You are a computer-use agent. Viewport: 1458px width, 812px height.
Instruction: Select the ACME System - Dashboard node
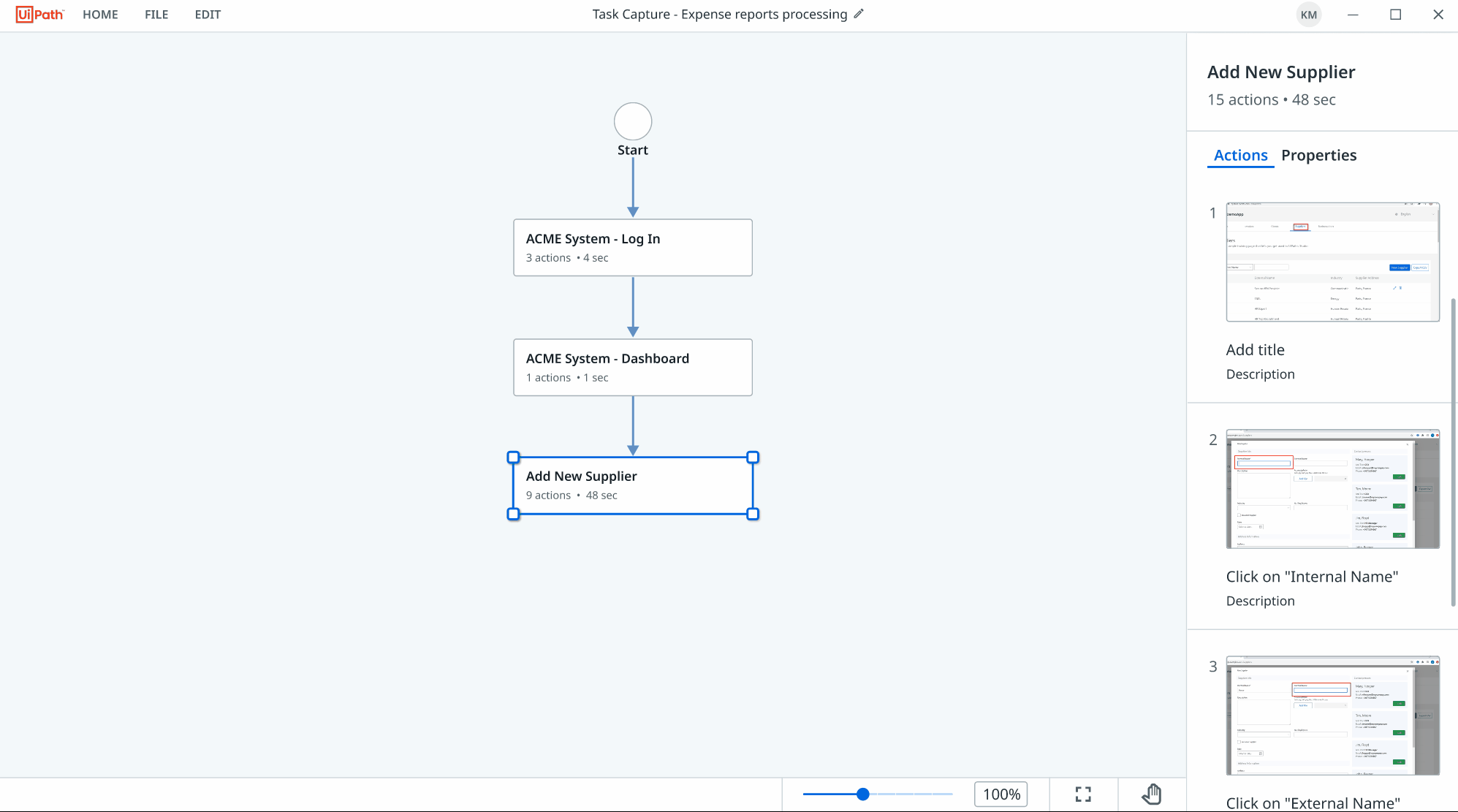tap(633, 368)
